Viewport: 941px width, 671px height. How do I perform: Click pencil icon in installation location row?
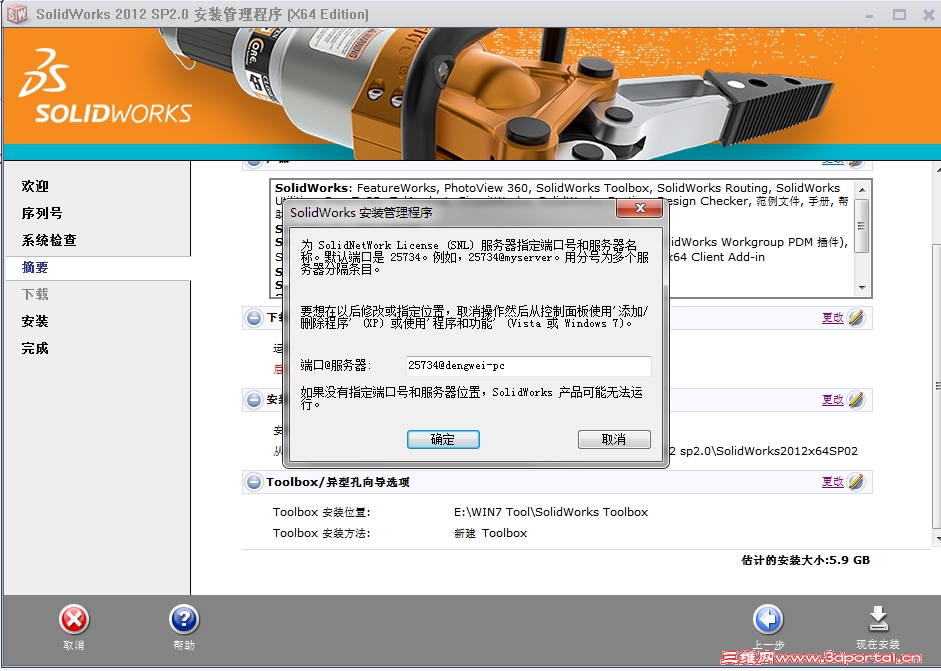[856, 400]
